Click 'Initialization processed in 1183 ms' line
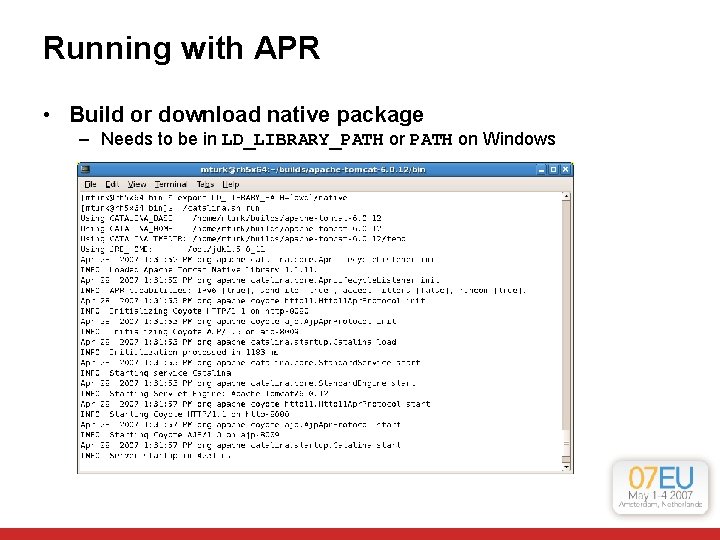Image resolution: width=720 pixels, height=540 pixels. click(180, 352)
